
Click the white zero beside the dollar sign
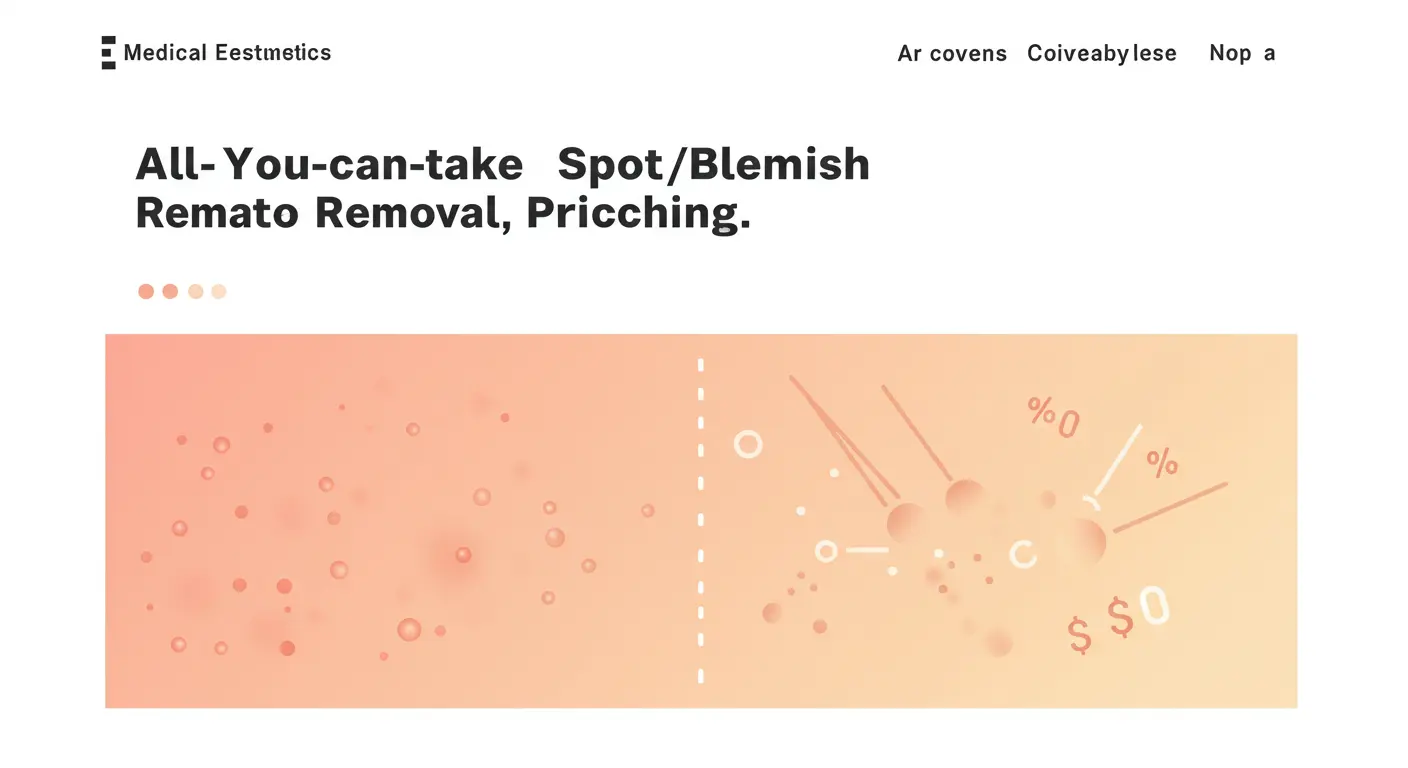pos(1153,607)
